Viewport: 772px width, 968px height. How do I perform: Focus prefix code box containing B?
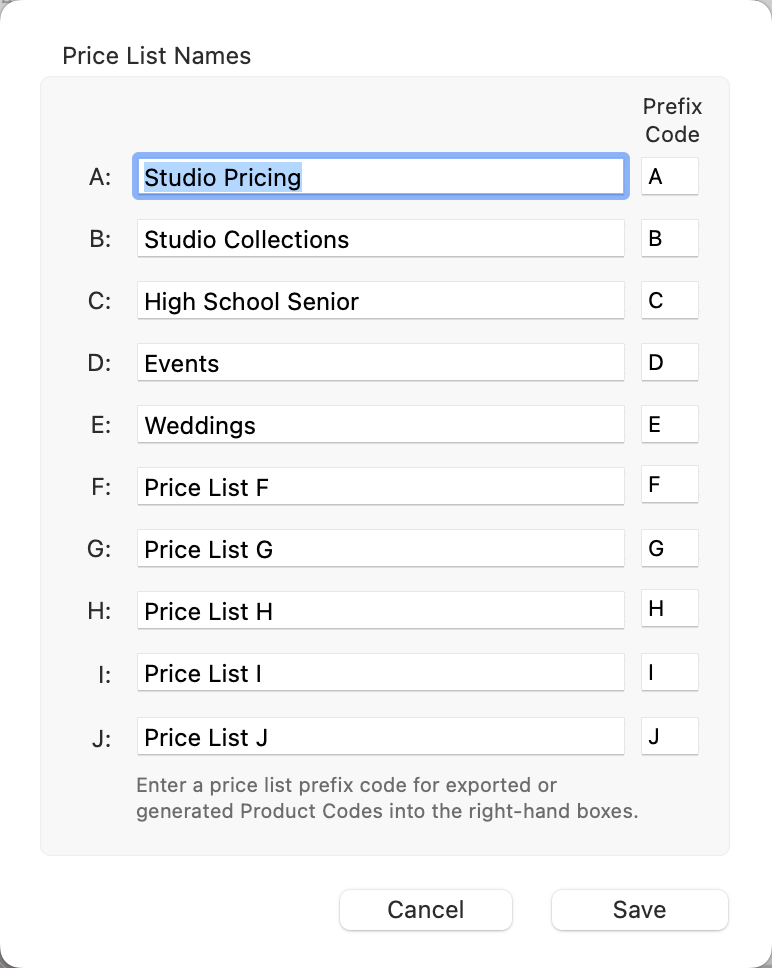pos(669,238)
